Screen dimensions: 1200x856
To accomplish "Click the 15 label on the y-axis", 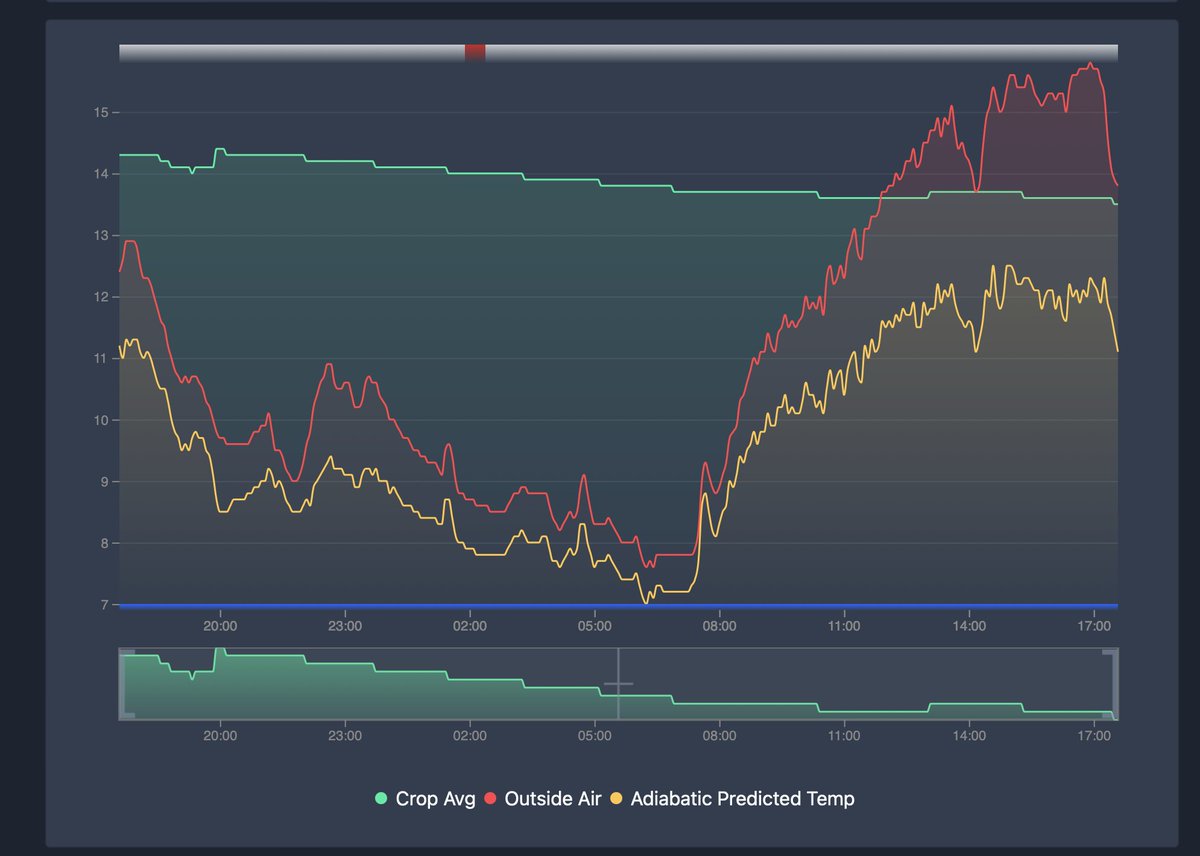I will point(101,112).
